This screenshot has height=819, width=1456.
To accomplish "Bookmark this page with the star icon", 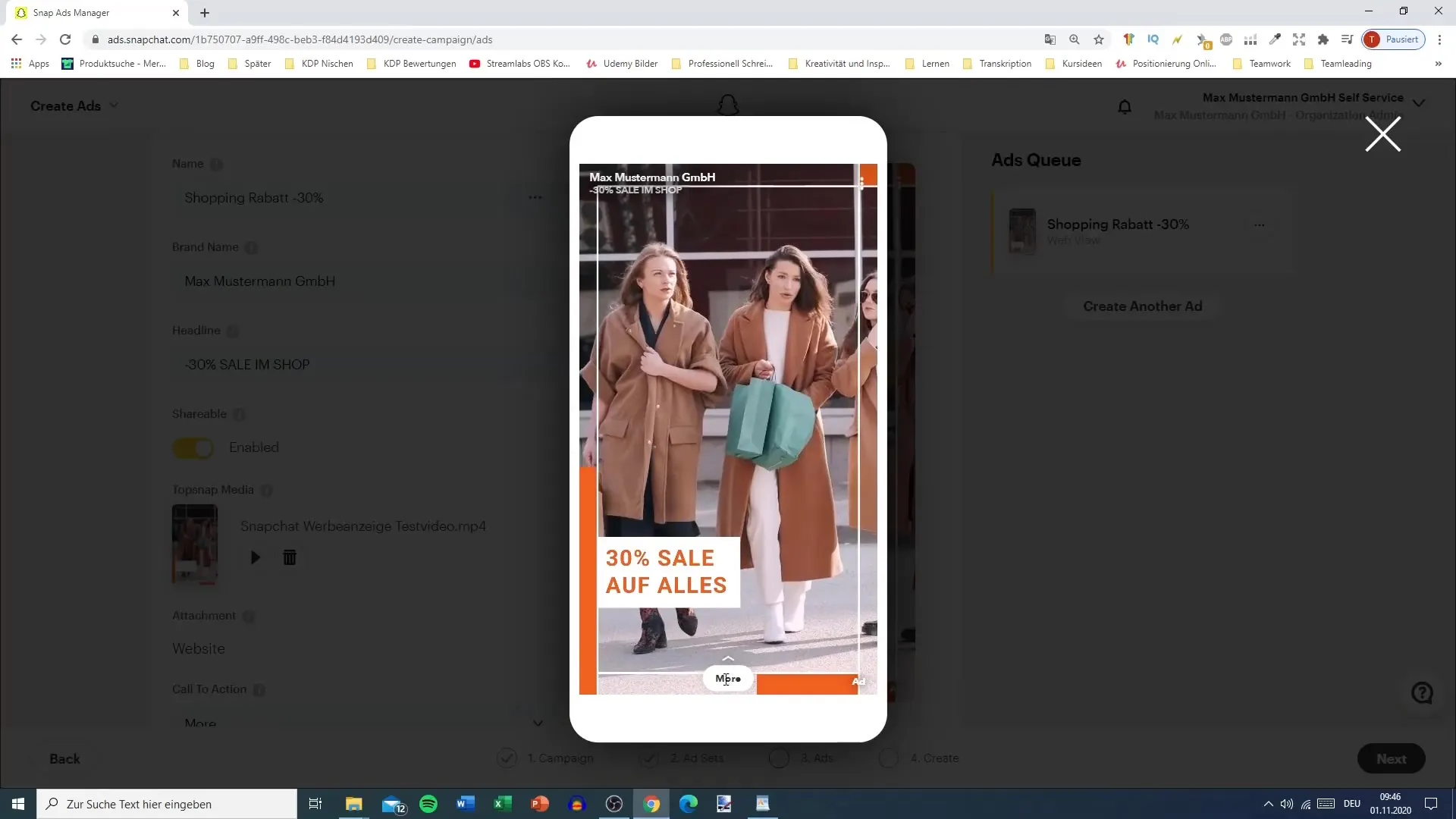I will pyautogui.click(x=1099, y=39).
